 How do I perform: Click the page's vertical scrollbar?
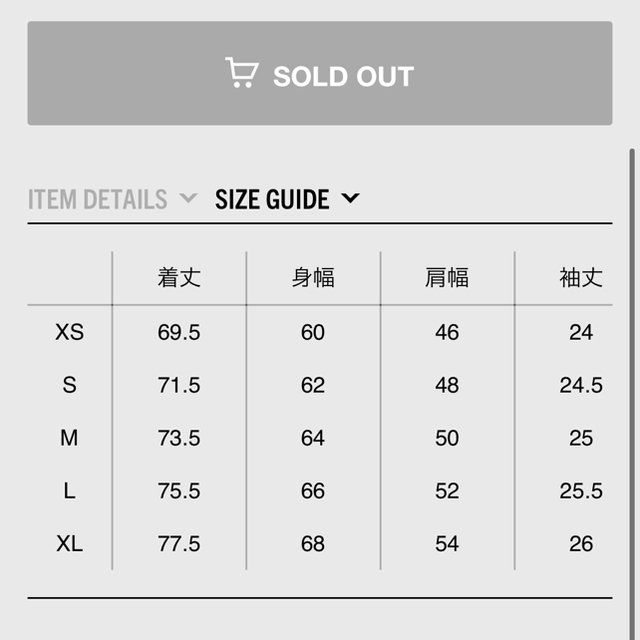[x=632, y=394]
